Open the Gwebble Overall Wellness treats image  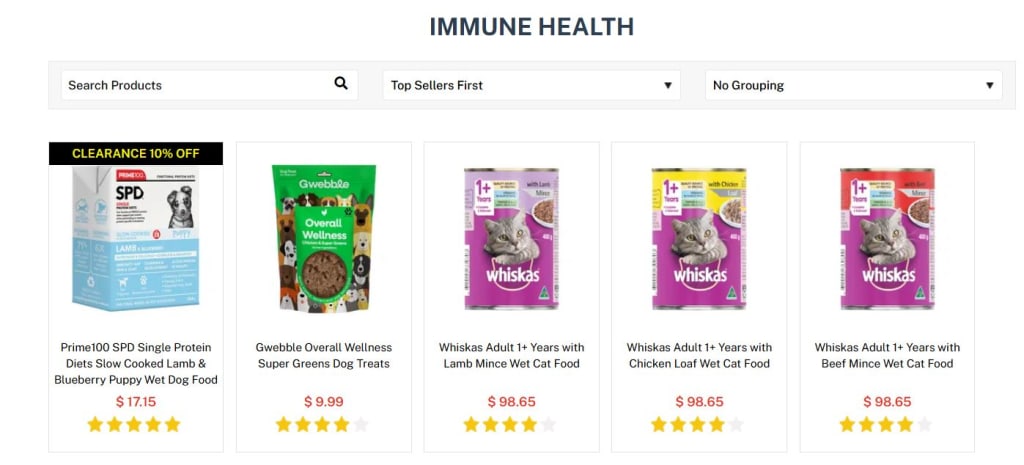pyautogui.click(x=324, y=238)
